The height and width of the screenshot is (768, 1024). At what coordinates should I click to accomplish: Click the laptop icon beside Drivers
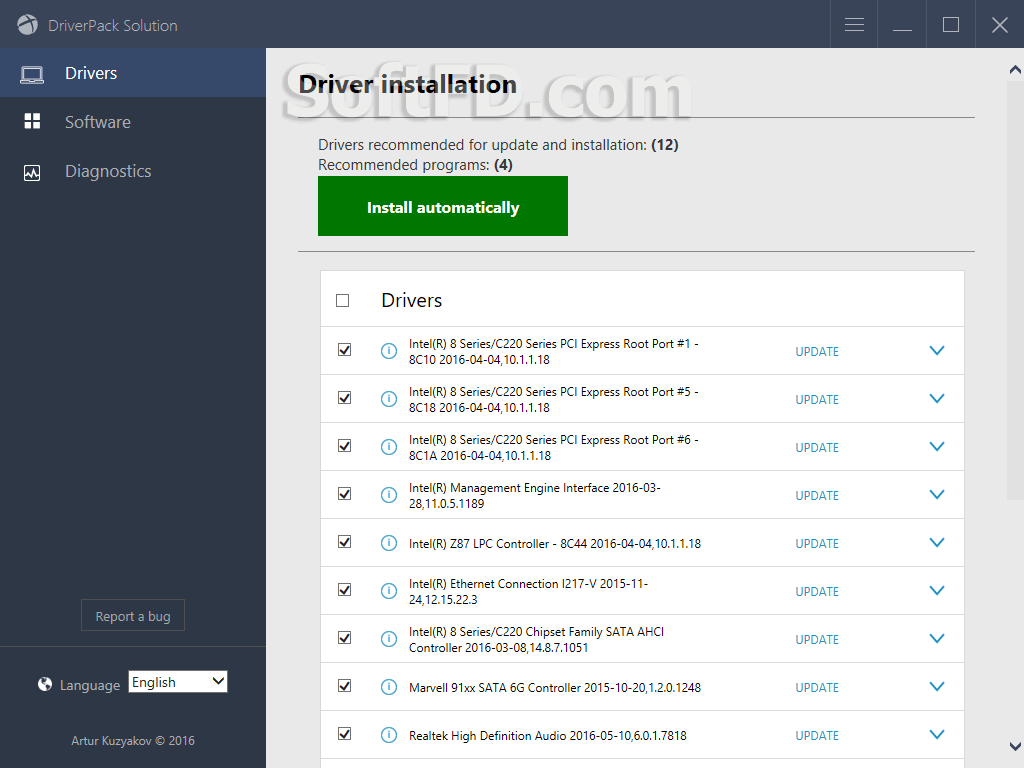[x=32, y=74]
